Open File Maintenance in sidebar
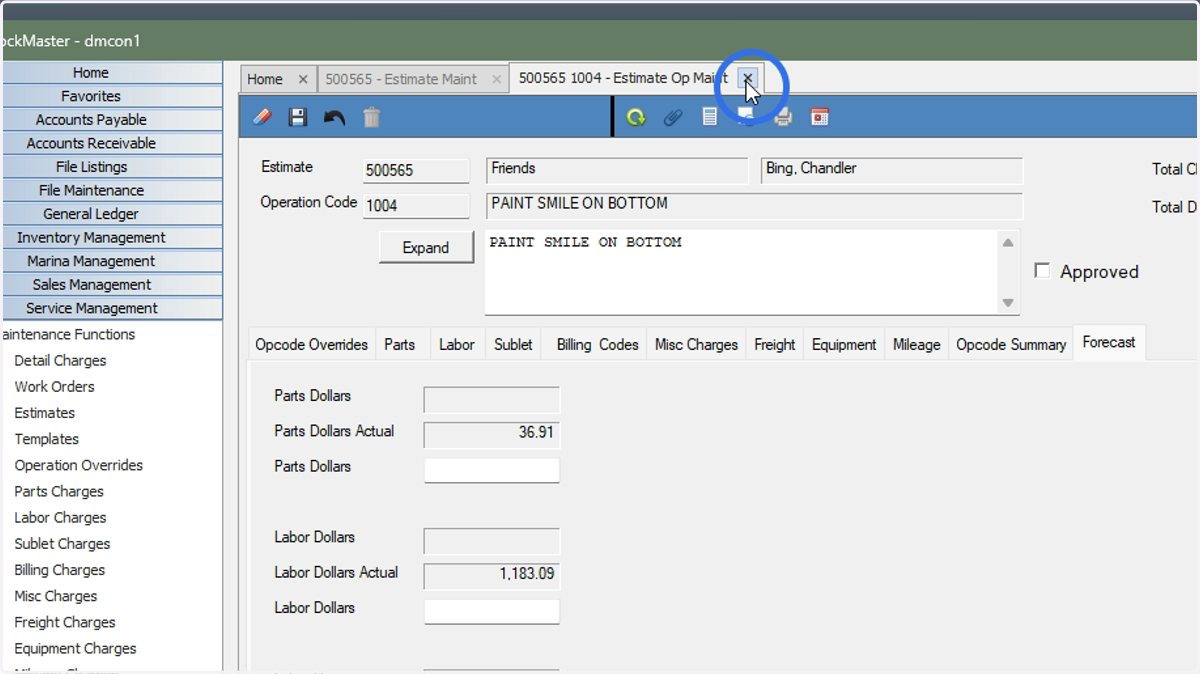Image resolution: width=1200 pixels, height=674 pixels. point(112,190)
